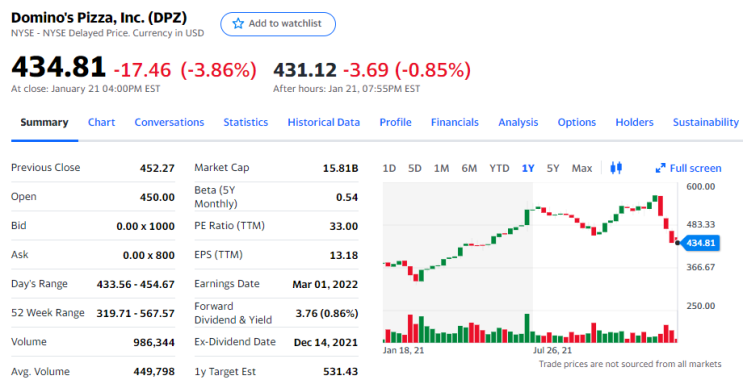The height and width of the screenshot is (384, 743).
Task: Select the 1D chart range
Action: (389, 168)
